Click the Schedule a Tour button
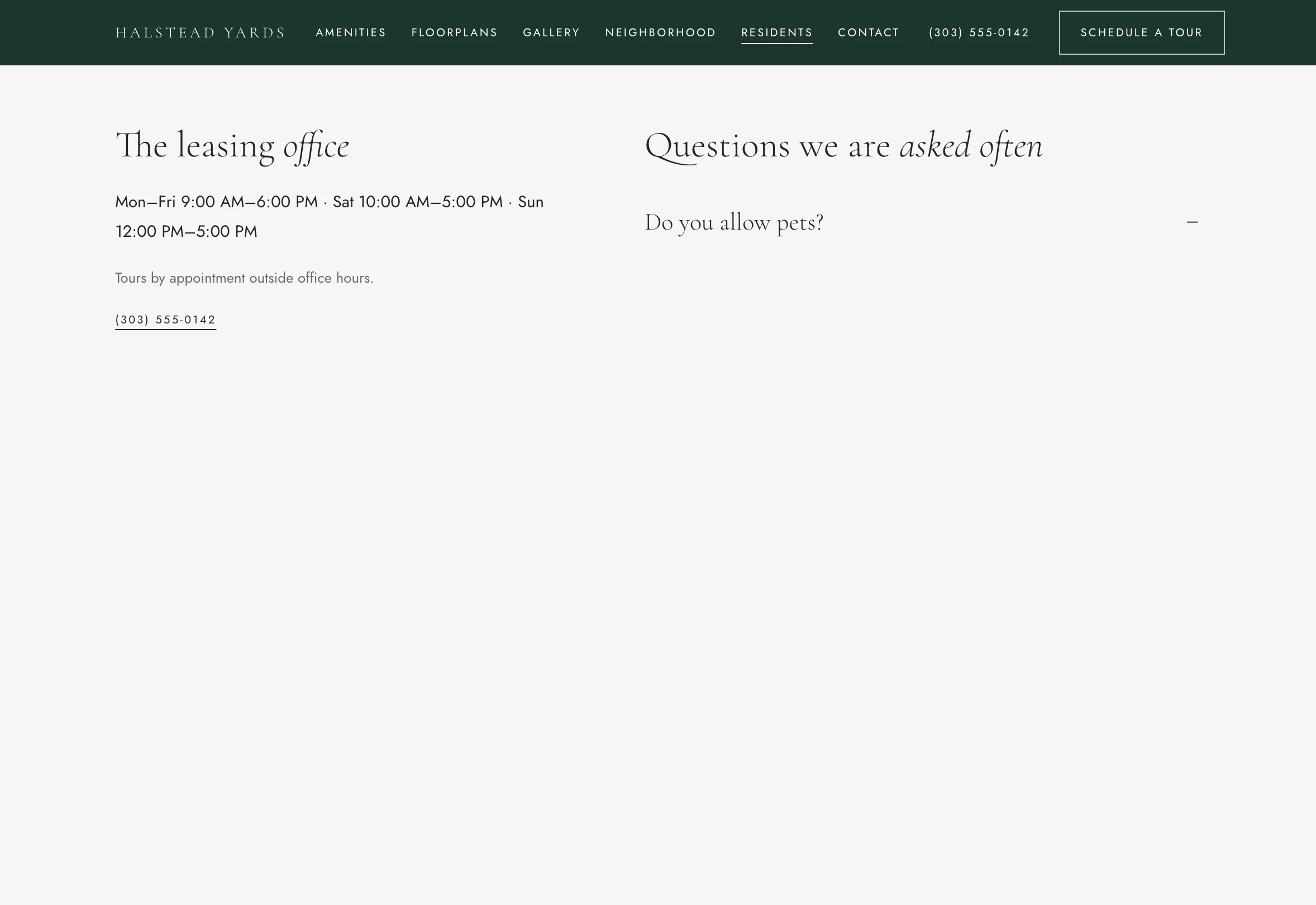The image size is (1316, 905). (1141, 33)
